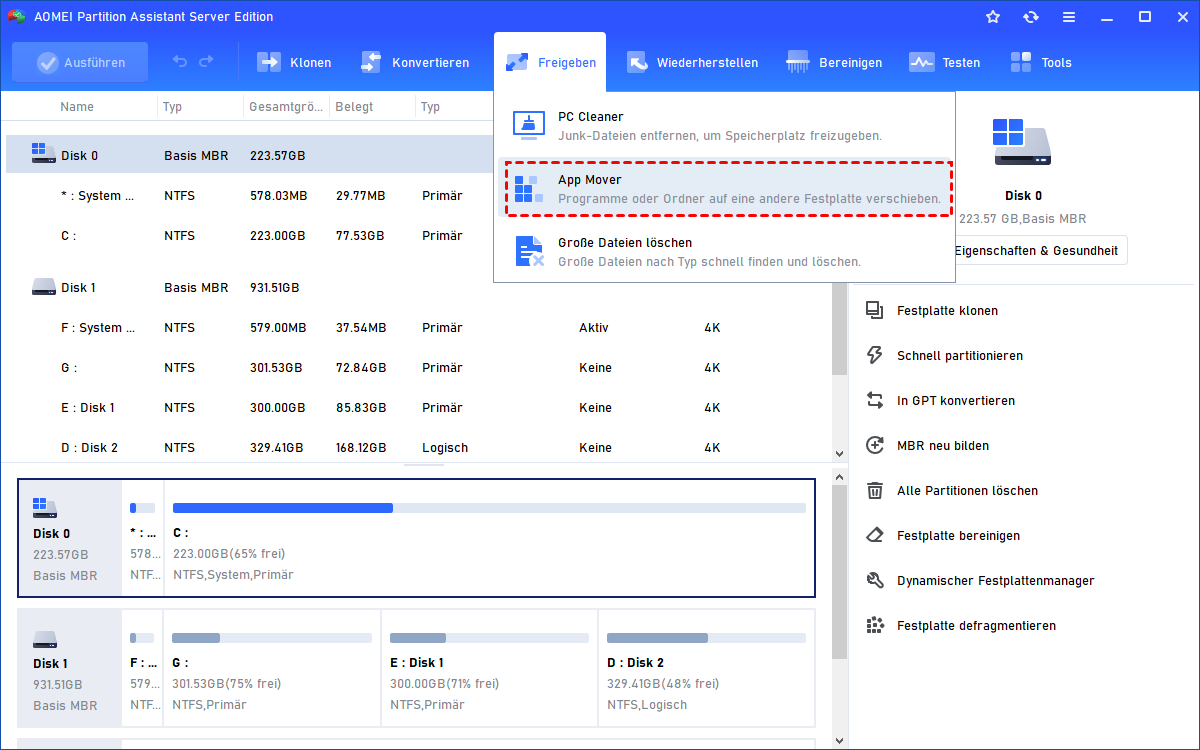The height and width of the screenshot is (750, 1200).
Task: Click the In GPT konvertieren arrows icon
Action: click(x=875, y=401)
